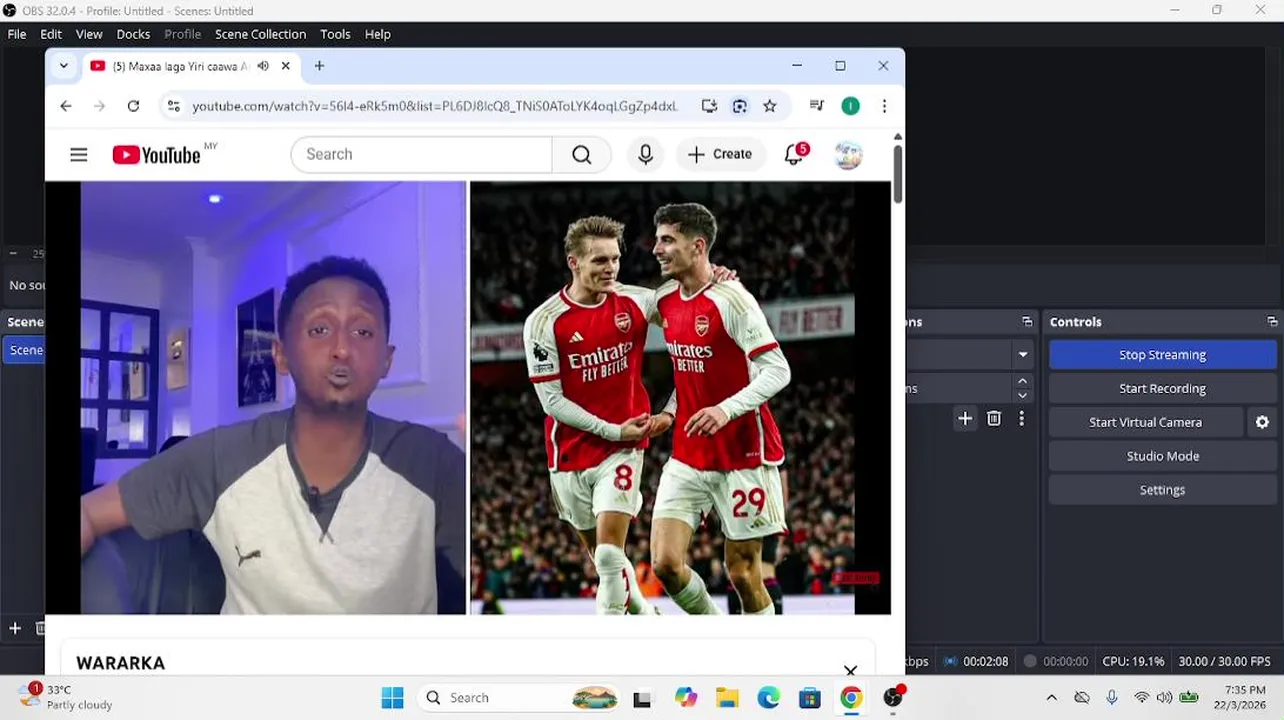Open the File menu in OBS
Viewport: 1284px width, 720px height.
[17, 34]
